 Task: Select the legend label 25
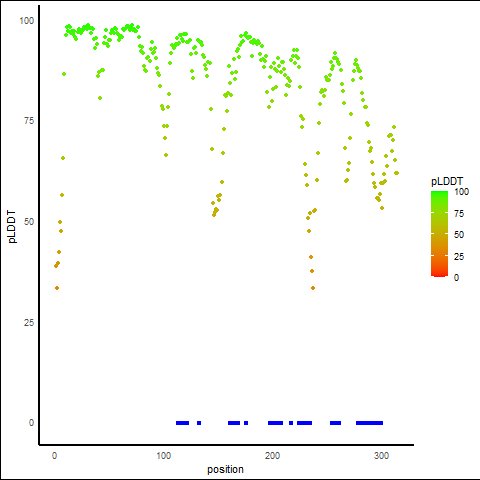459,257
